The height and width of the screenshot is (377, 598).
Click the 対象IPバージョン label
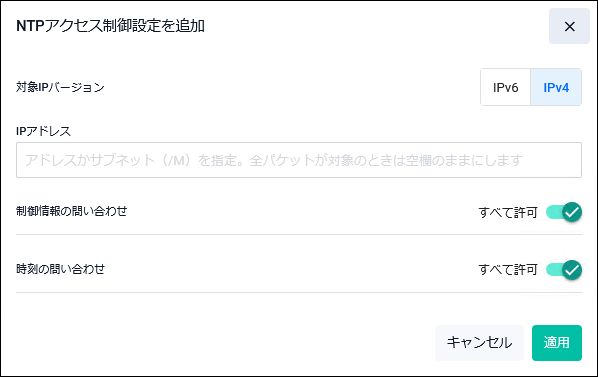click(x=60, y=87)
